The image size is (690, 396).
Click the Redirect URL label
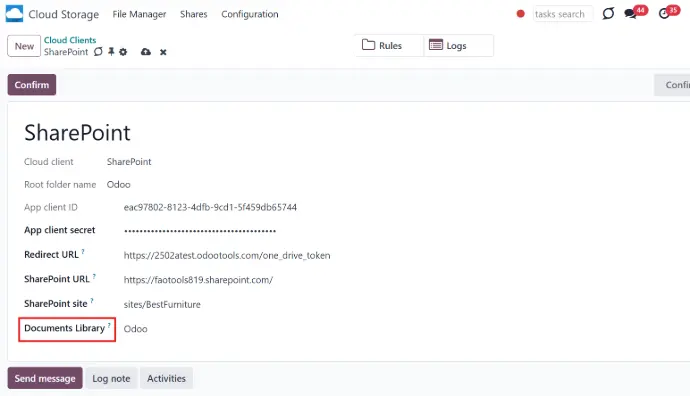[x=51, y=255]
